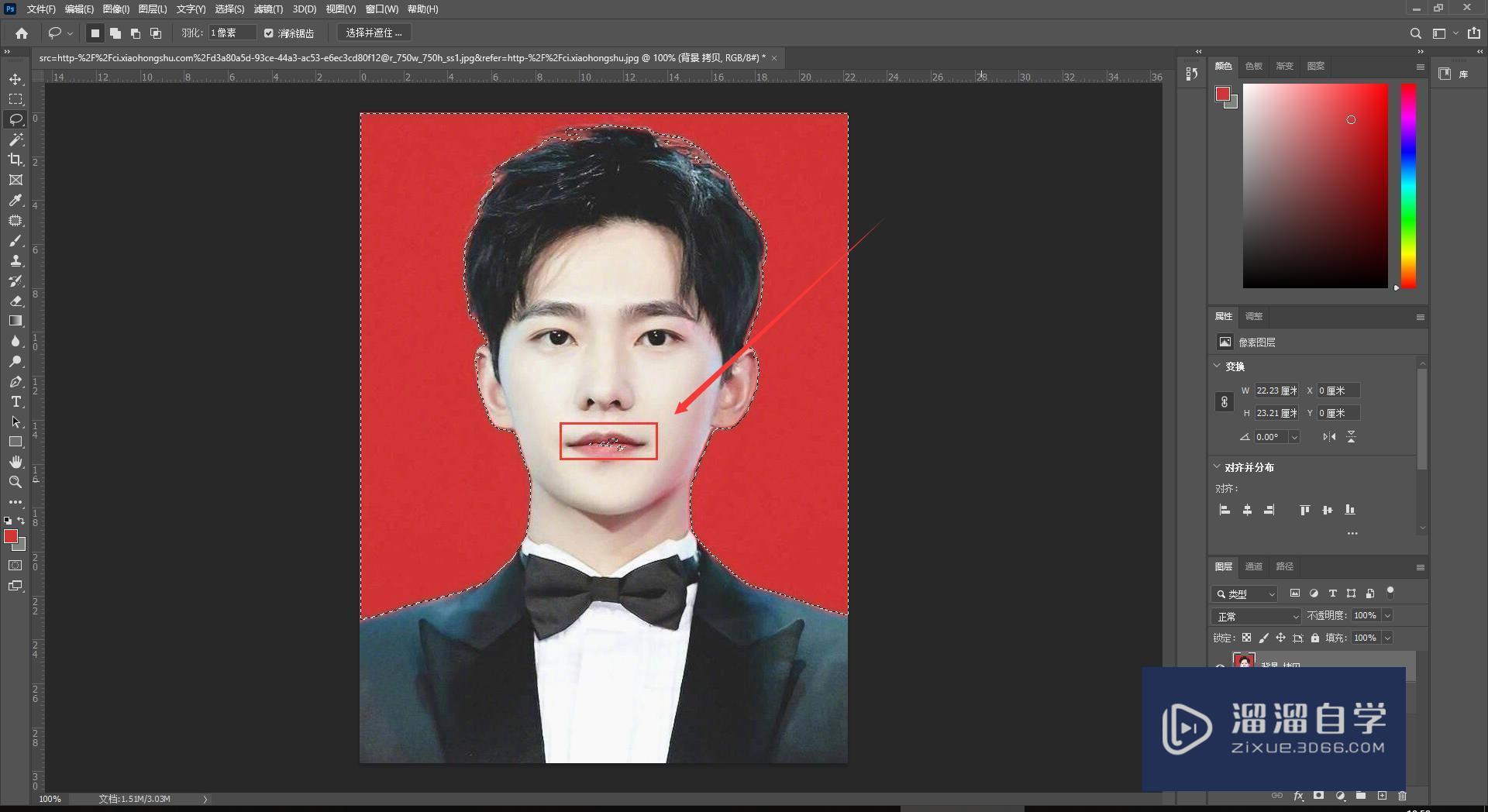Click the 选择并遮住 button
The width and height of the screenshot is (1488, 812).
pos(374,33)
